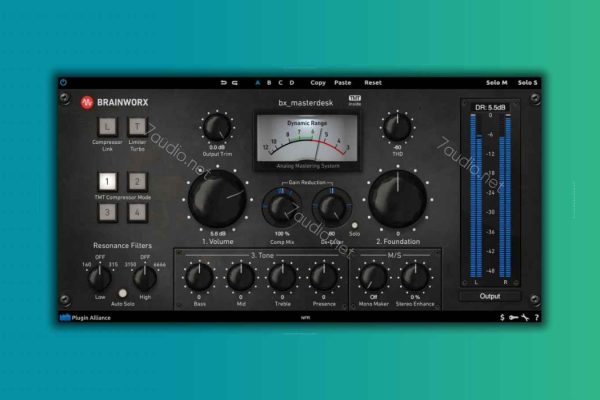The height and width of the screenshot is (400, 600).
Task: Click the High resonance filter knob
Action: pyautogui.click(x=145, y=278)
